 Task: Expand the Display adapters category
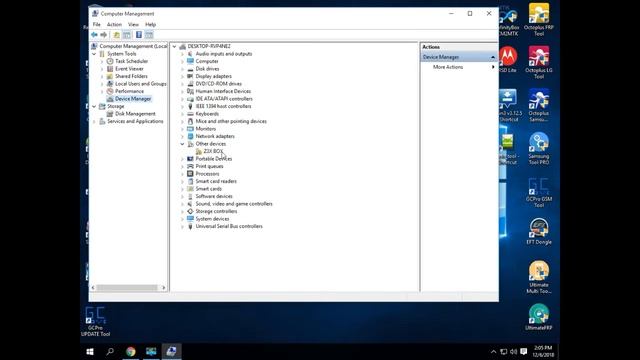click(x=182, y=76)
